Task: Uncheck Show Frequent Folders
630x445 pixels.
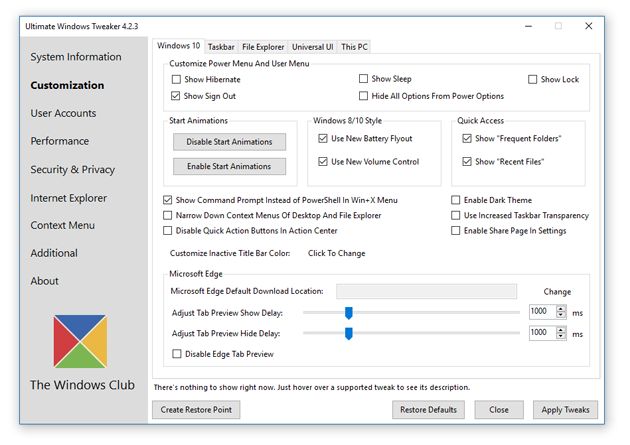Action: (x=466, y=139)
